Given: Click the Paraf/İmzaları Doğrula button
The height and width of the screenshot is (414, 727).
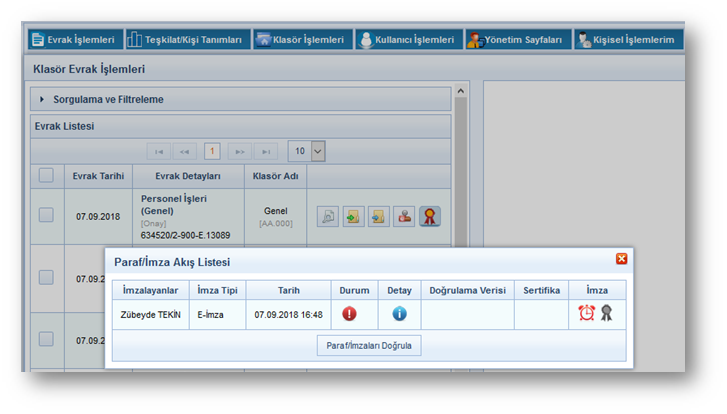Looking at the screenshot, I should tap(368, 345).
